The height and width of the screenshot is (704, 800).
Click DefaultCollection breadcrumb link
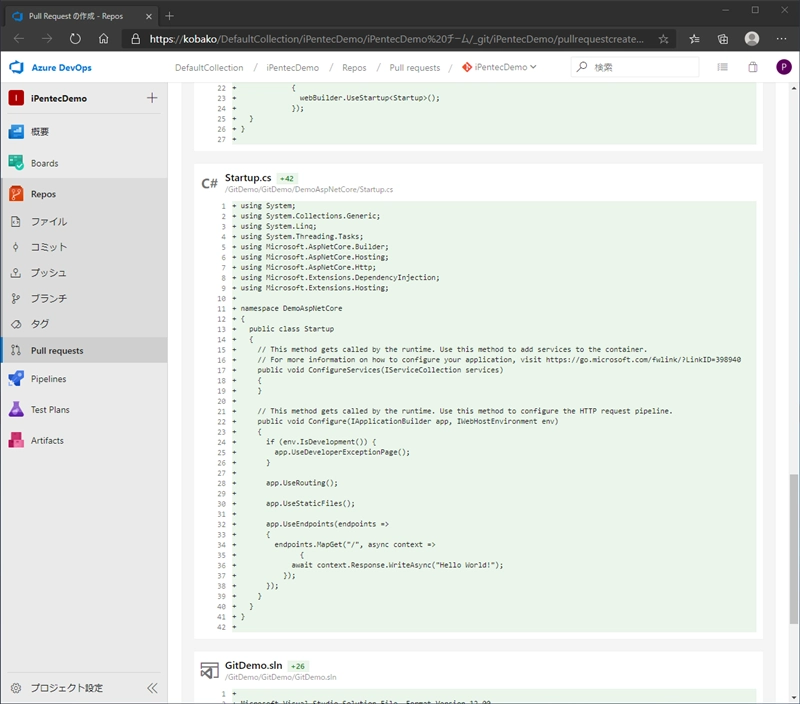209,67
